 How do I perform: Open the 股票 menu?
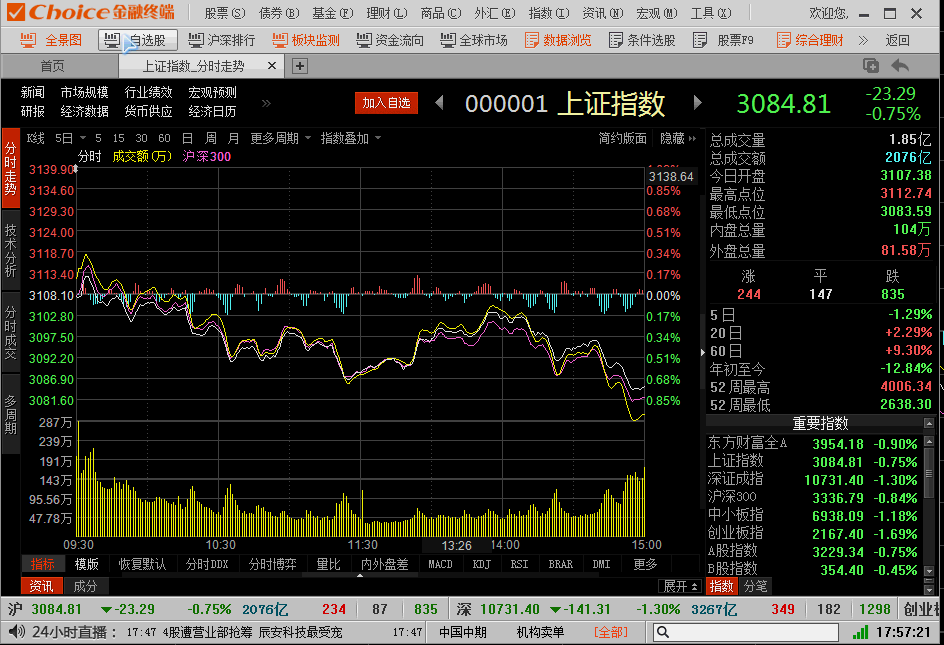tap(224, 13)
